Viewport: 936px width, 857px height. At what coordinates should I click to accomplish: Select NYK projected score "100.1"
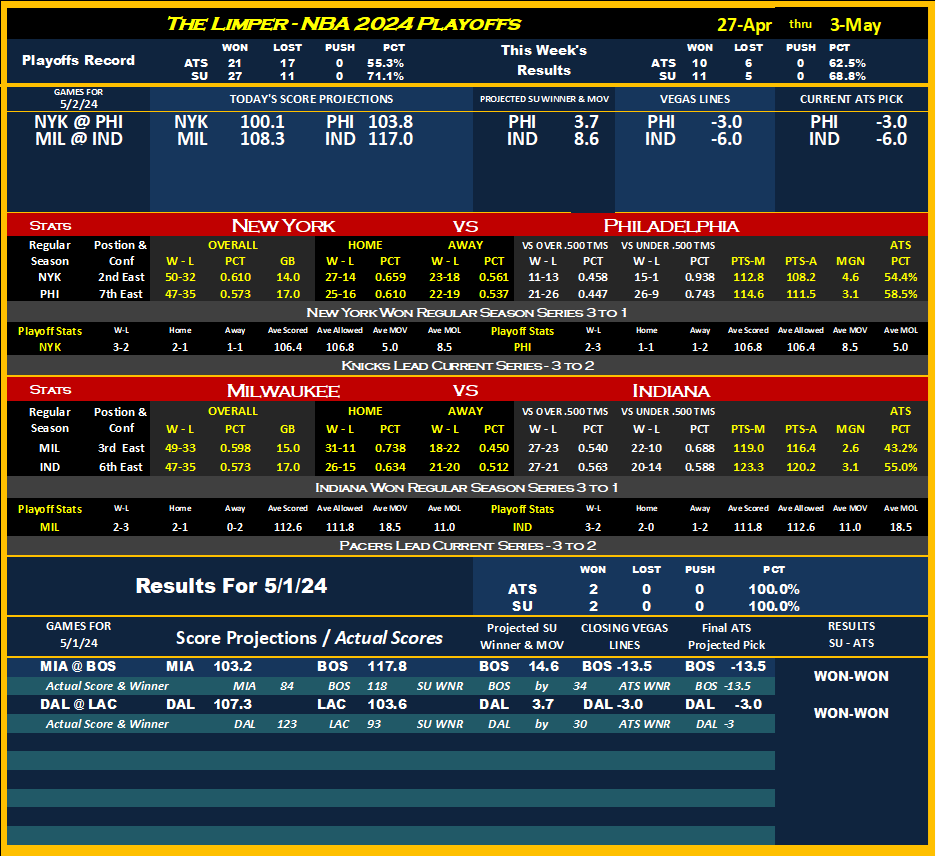tap(262, 122)
